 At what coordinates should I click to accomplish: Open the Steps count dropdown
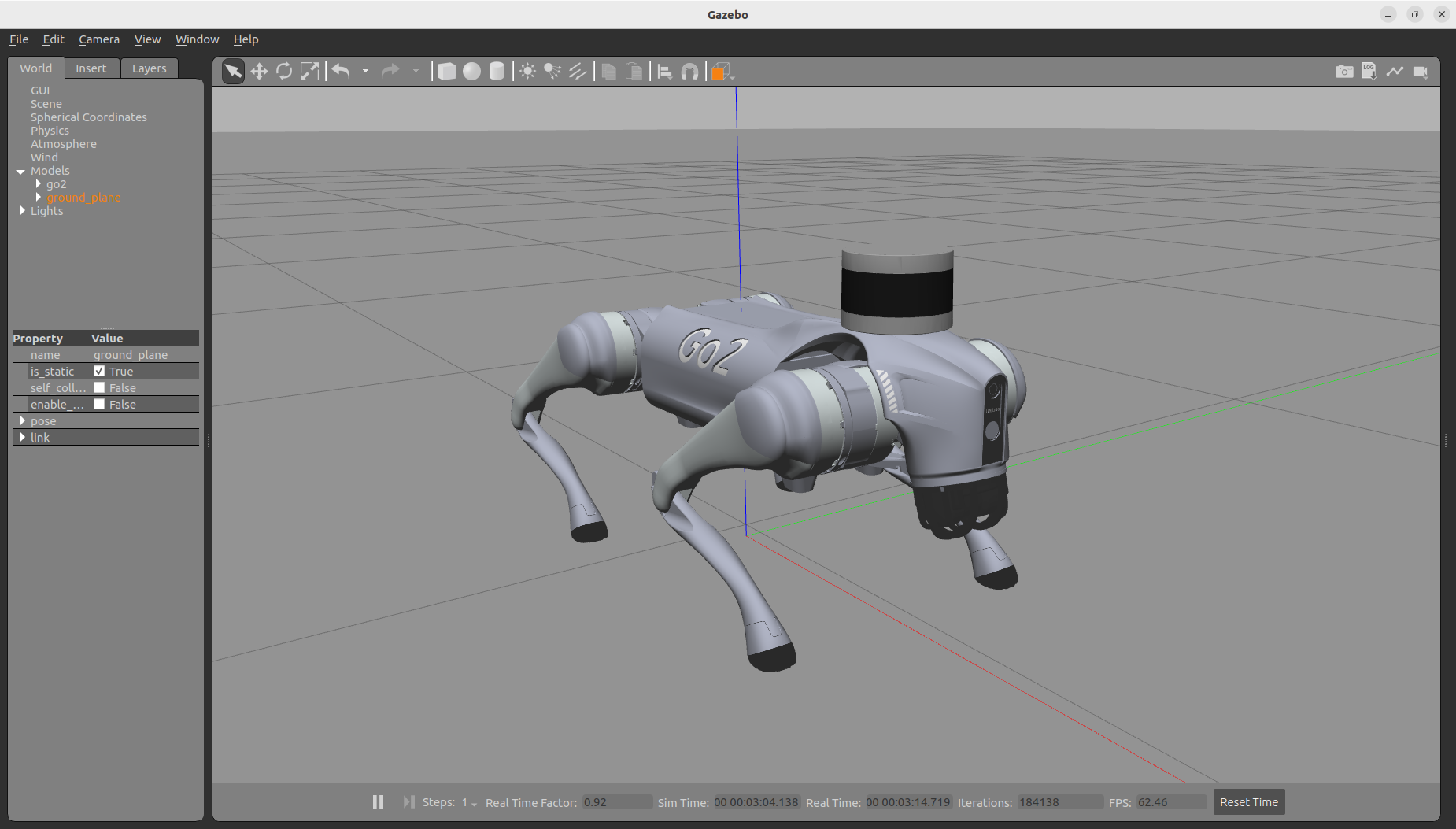click(470, 802)
